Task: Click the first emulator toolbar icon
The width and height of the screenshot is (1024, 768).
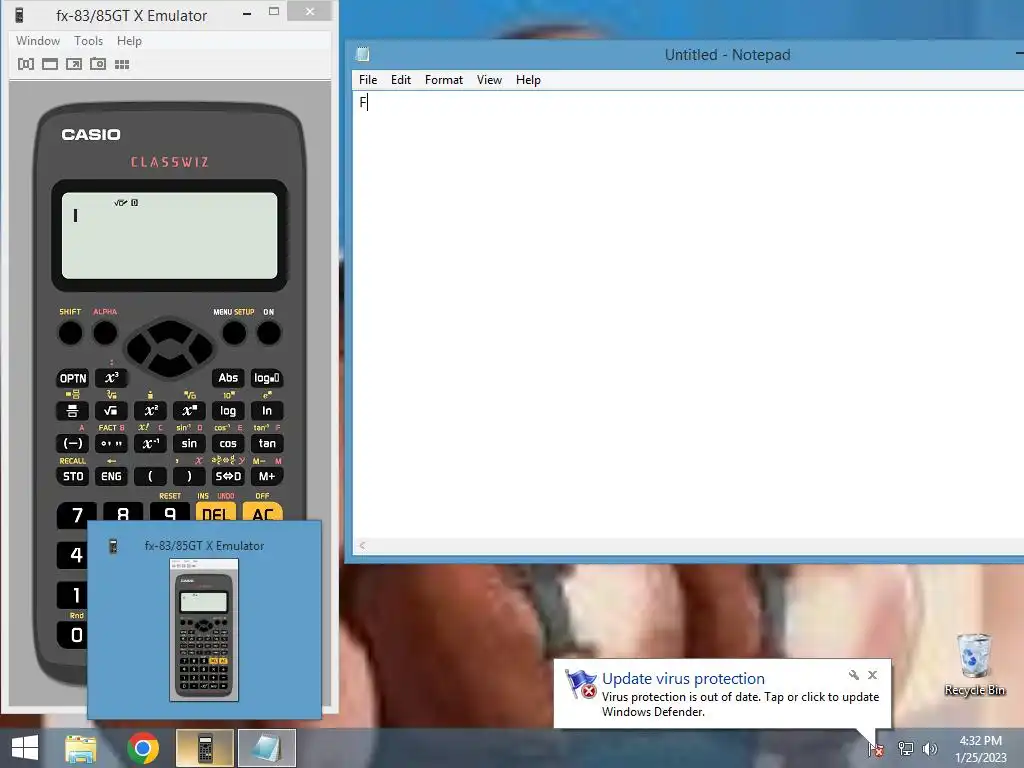Action: pyautogui.click(x=25, y=64)
